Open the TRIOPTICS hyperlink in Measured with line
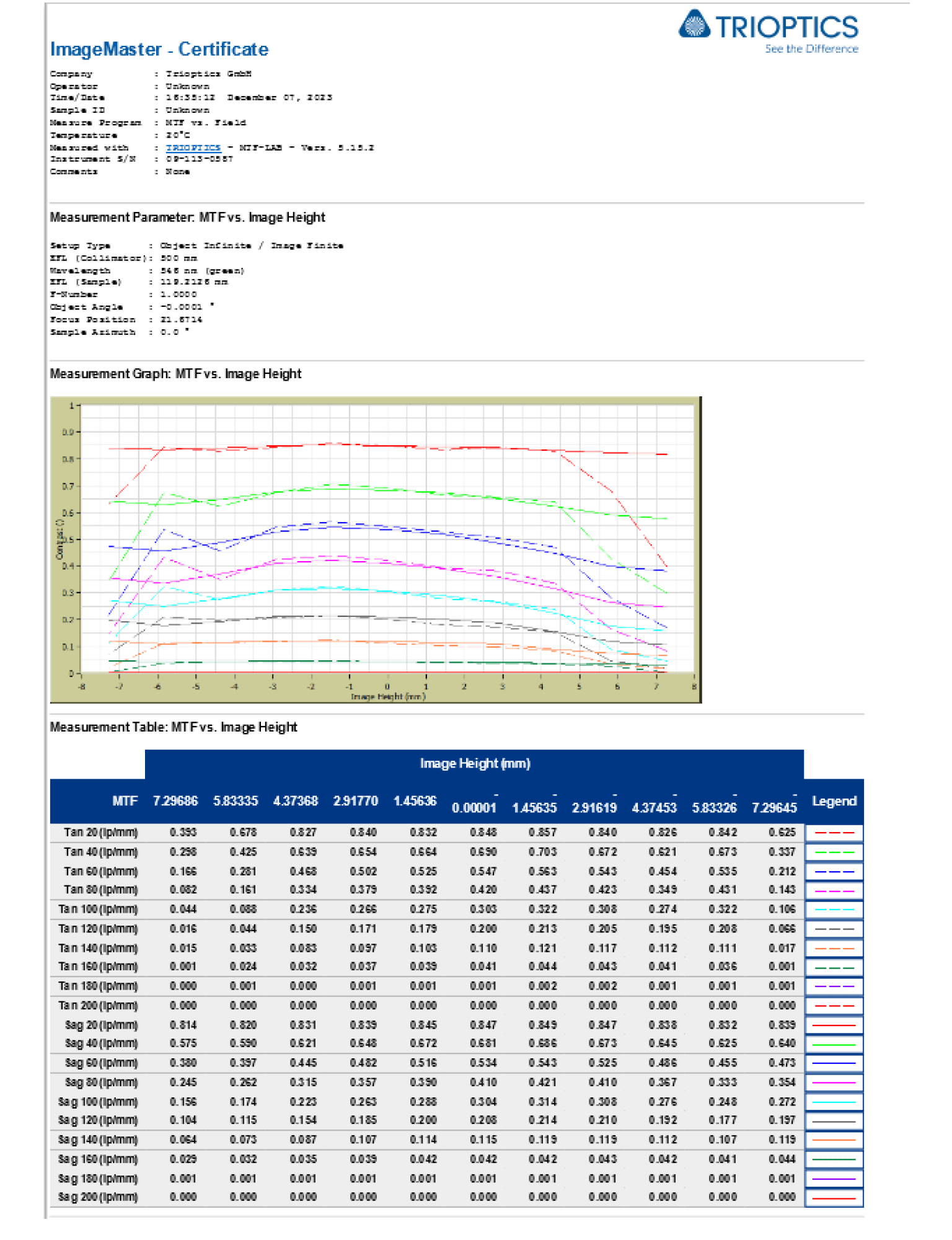The image size is (952, 1240). (x=193, y=148)
